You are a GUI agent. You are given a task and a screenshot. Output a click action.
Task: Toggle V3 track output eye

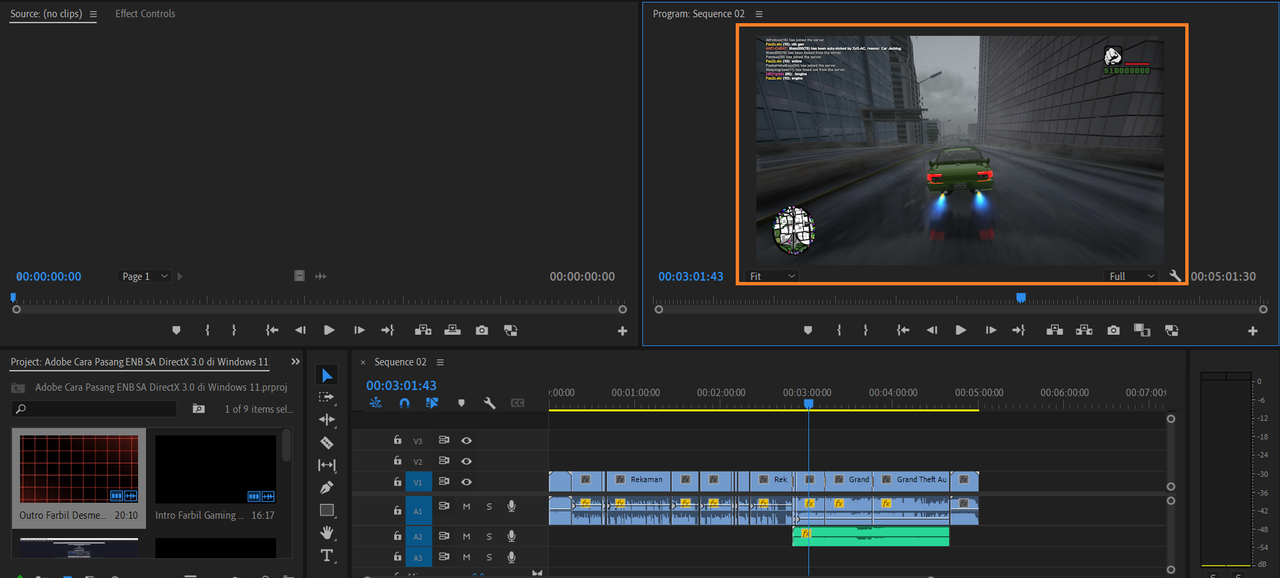tap(466, 440)
